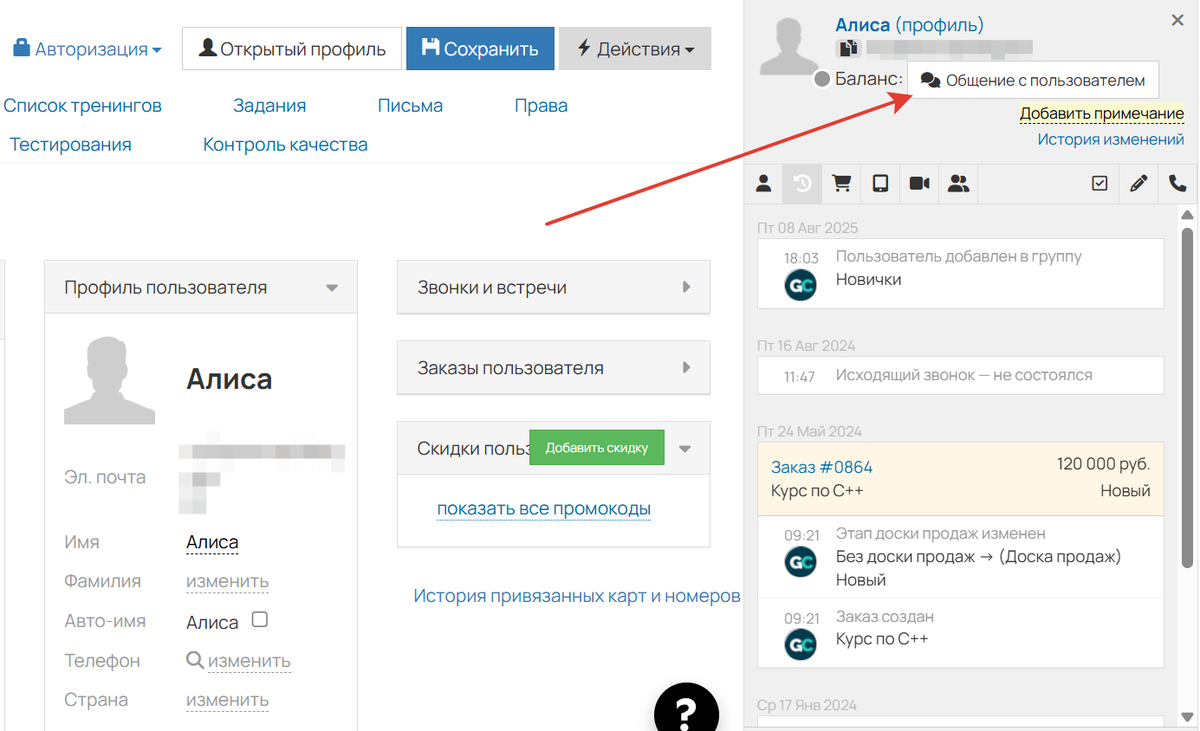Click the phone call icon
The image size is (1200, 731).
coord(1178,184)
